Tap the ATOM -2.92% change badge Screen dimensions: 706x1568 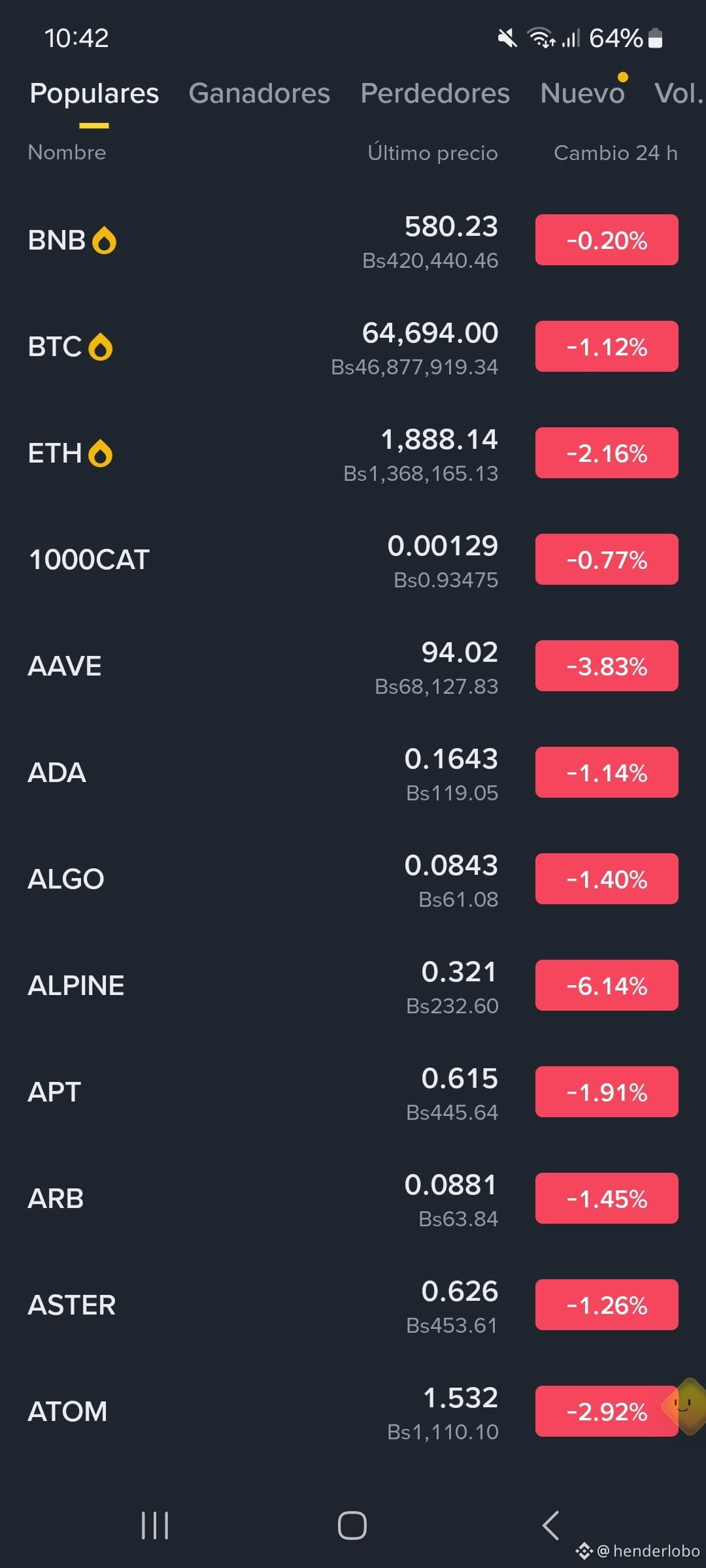click(607, 1411)
